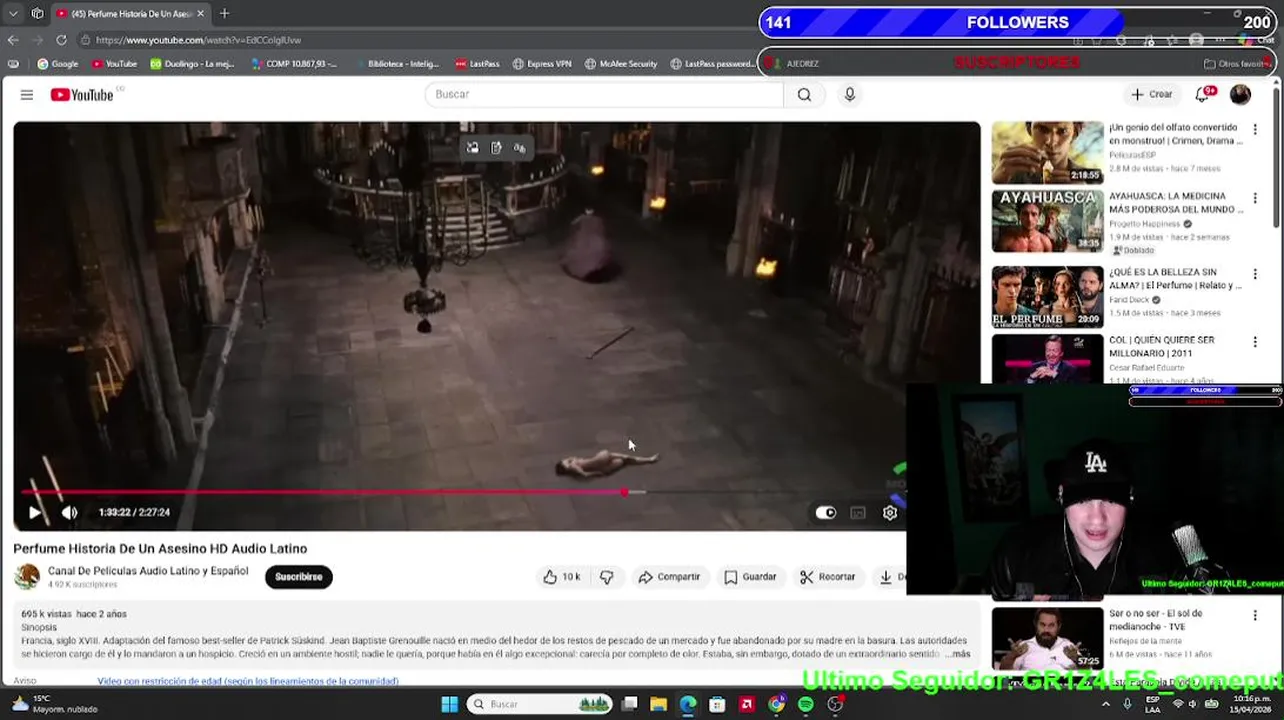Open video settings gear
Screen dimensions: 1284x720
[x=890, y=513]
